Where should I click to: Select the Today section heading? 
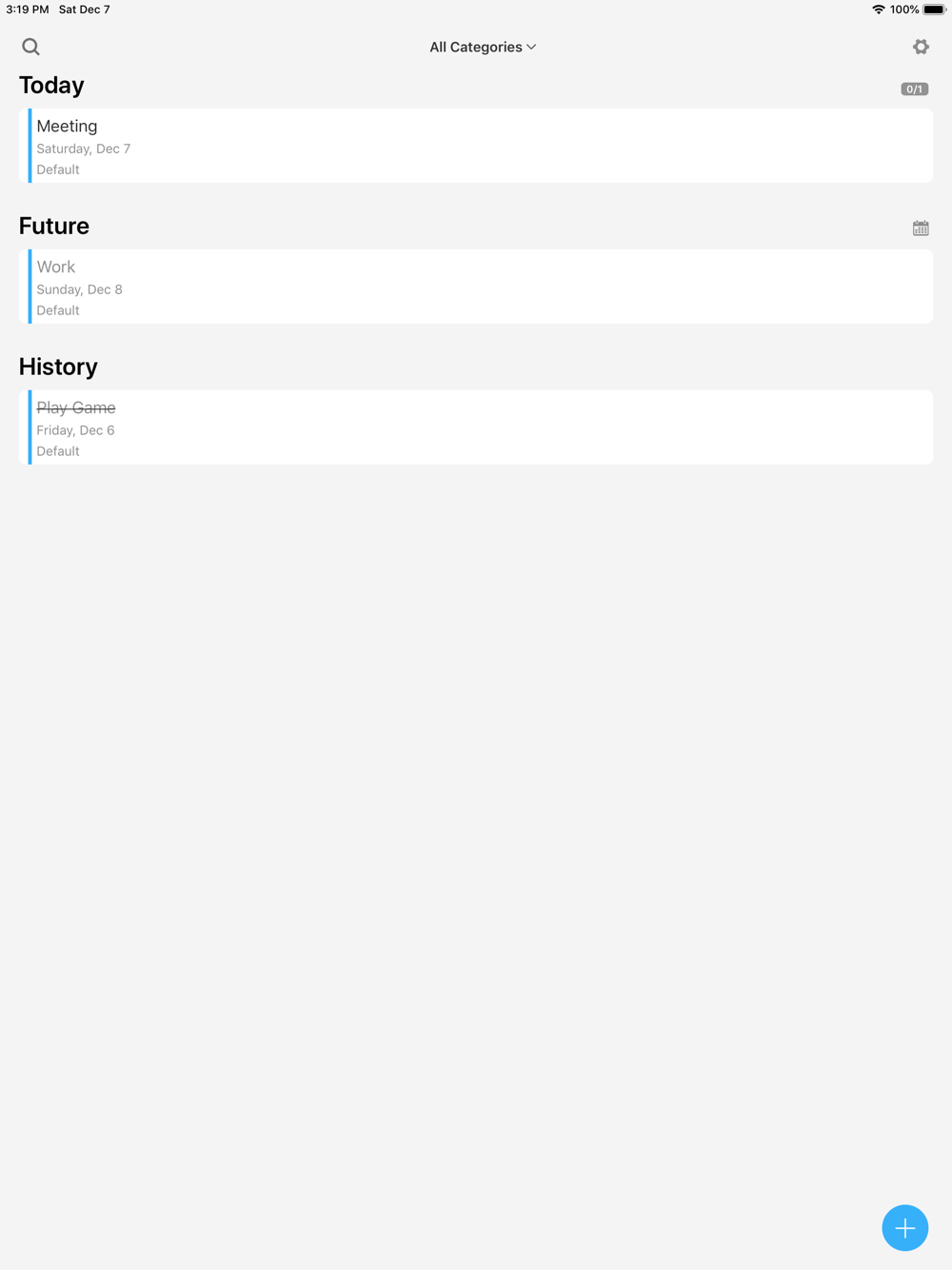(51, 86)
